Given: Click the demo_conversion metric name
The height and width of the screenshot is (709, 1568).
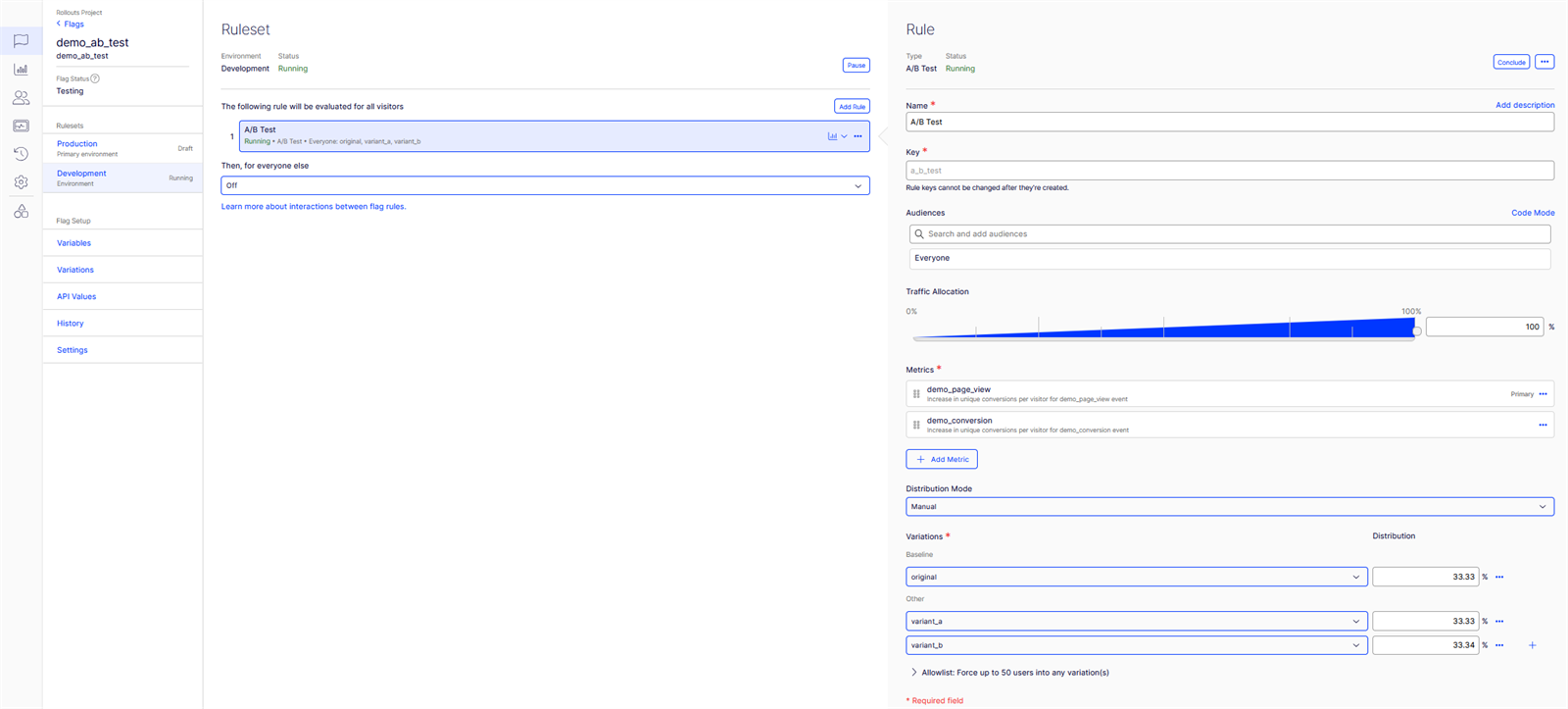Looking at the screenshot, I should [959, 421].
